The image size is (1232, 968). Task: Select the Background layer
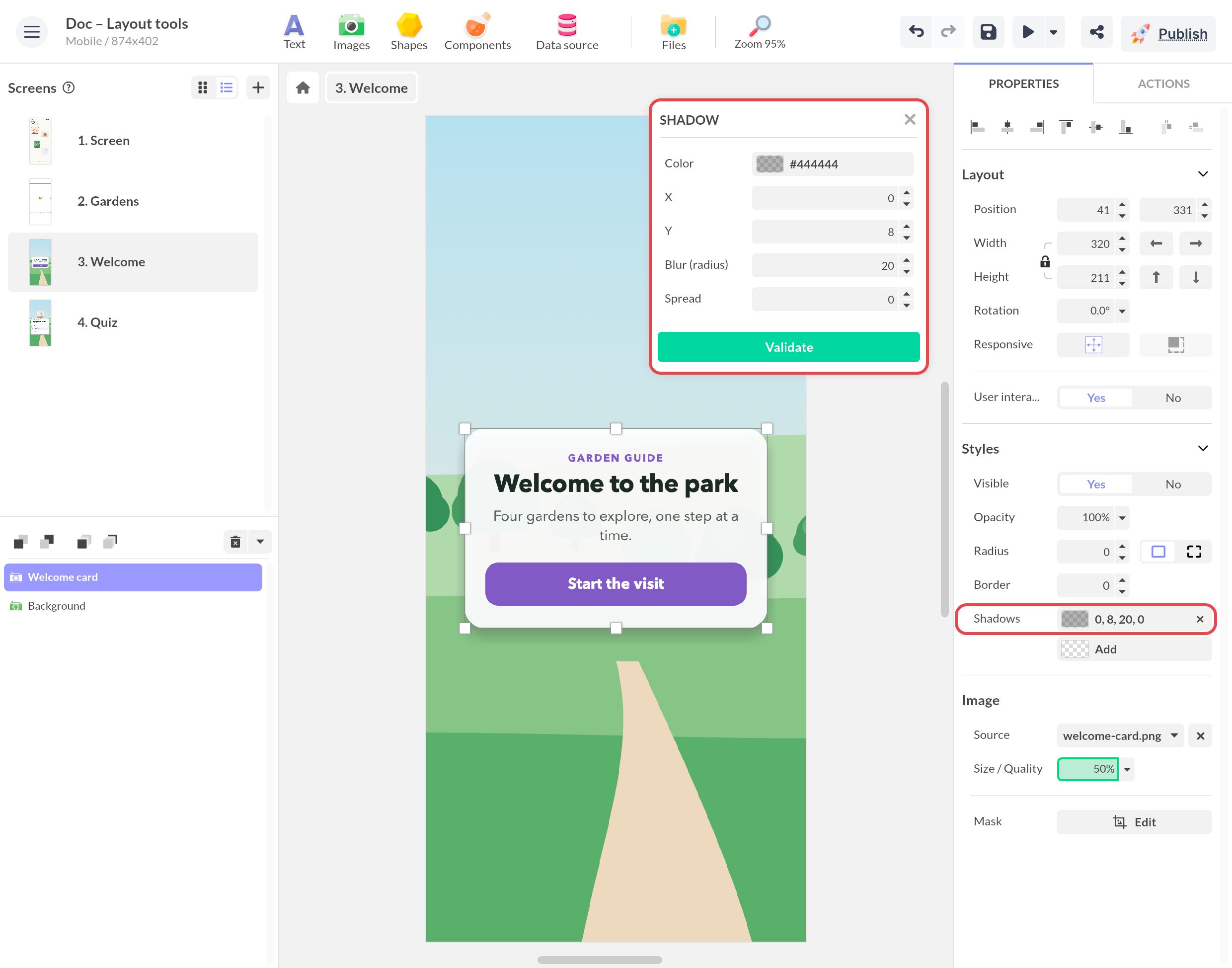click(133, 606)
